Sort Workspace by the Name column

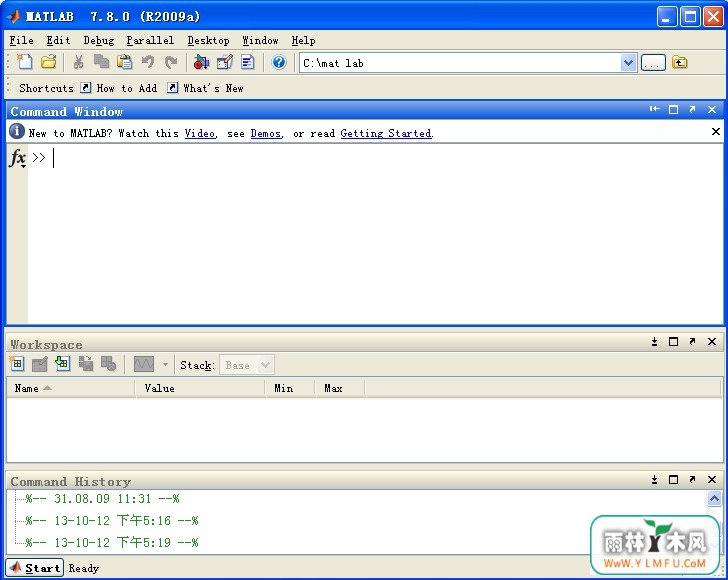71,388
